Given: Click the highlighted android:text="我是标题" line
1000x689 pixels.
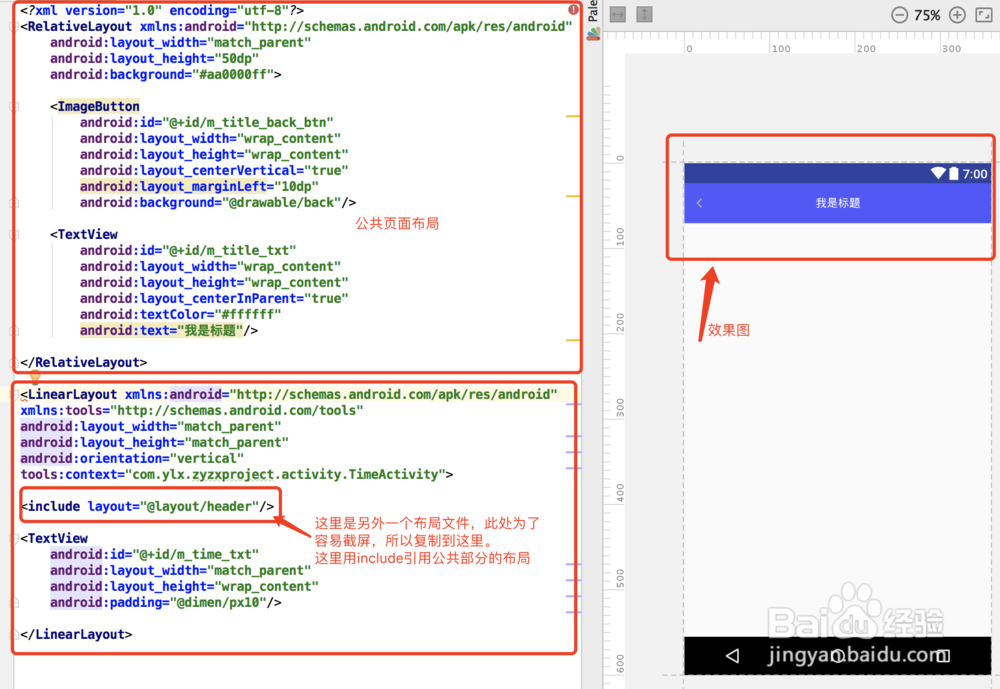Looking at the screenshot, I should (x=169, y=330).
